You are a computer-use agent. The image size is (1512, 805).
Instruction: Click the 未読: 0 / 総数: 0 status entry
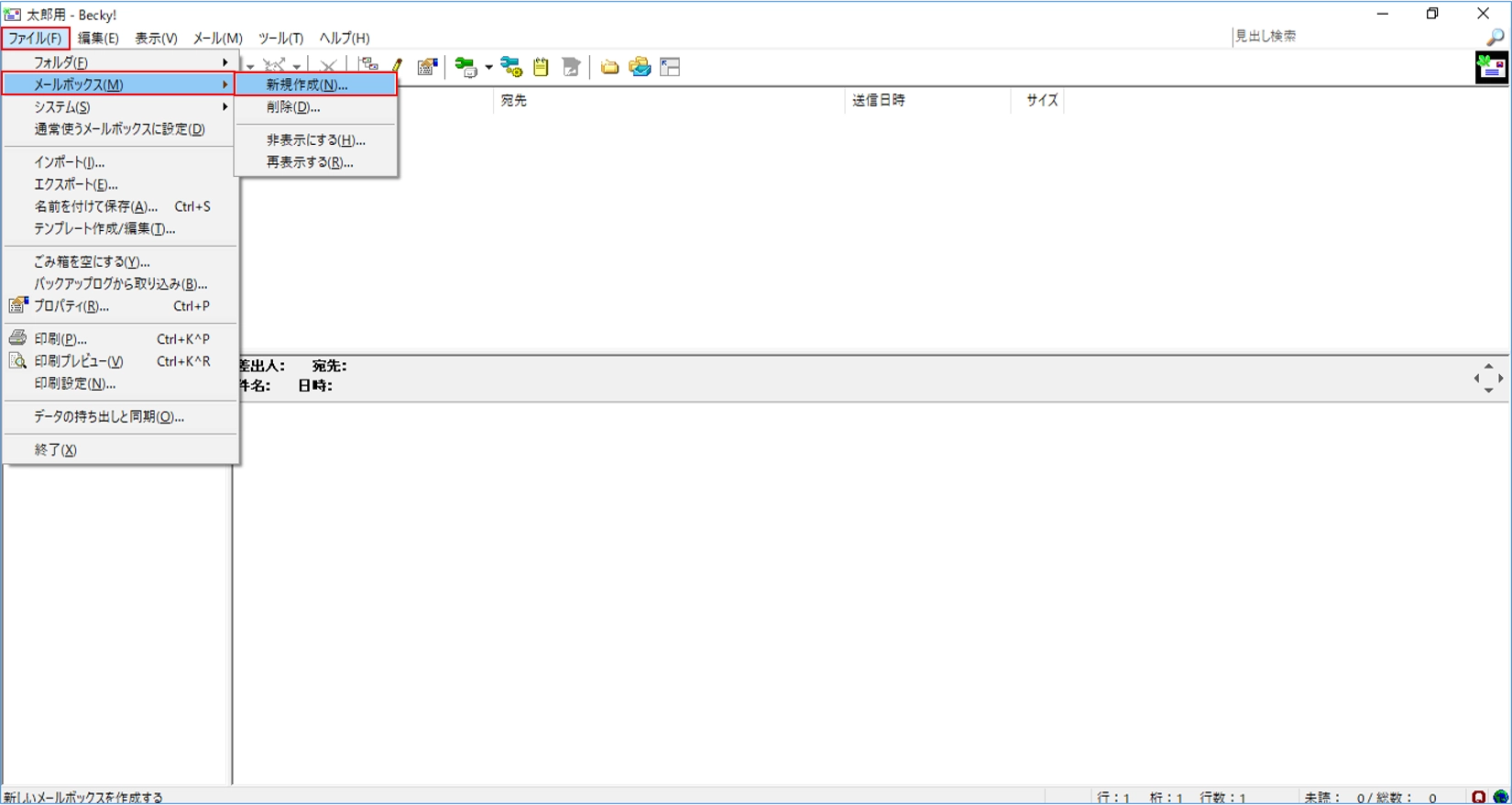tap(1370, 798)
